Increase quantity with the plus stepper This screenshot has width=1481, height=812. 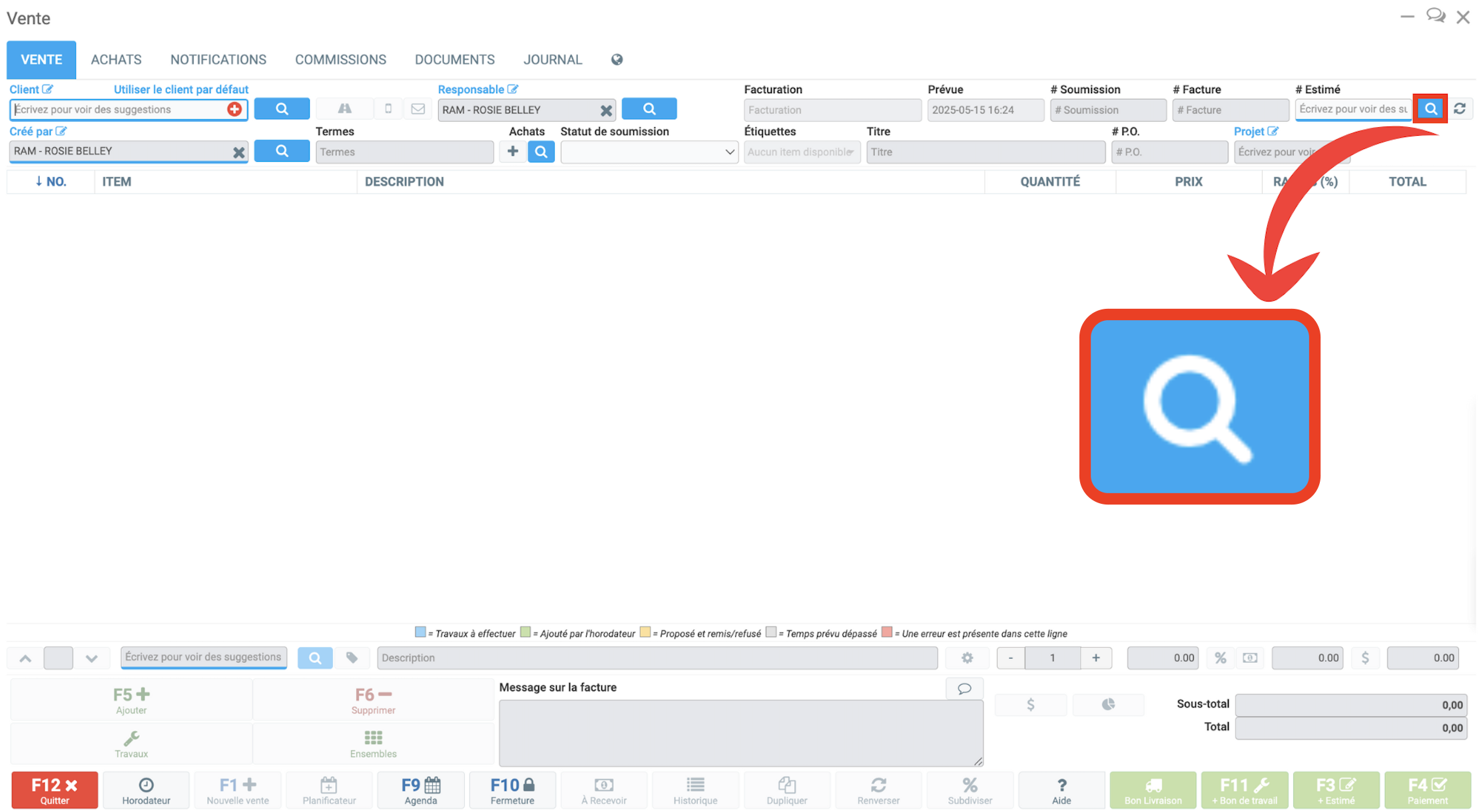coord(1095,658)
